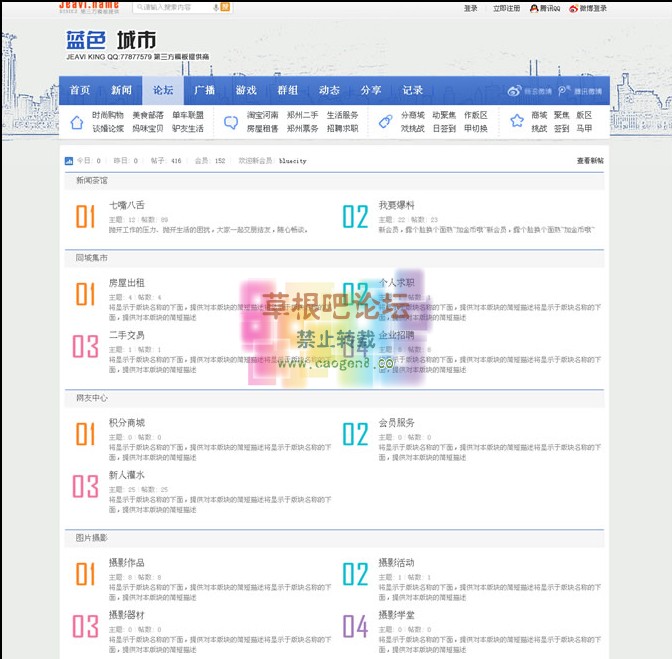Click orange 01 icon beside 摄影作品

pyautogui.click(x=85, y=574)
